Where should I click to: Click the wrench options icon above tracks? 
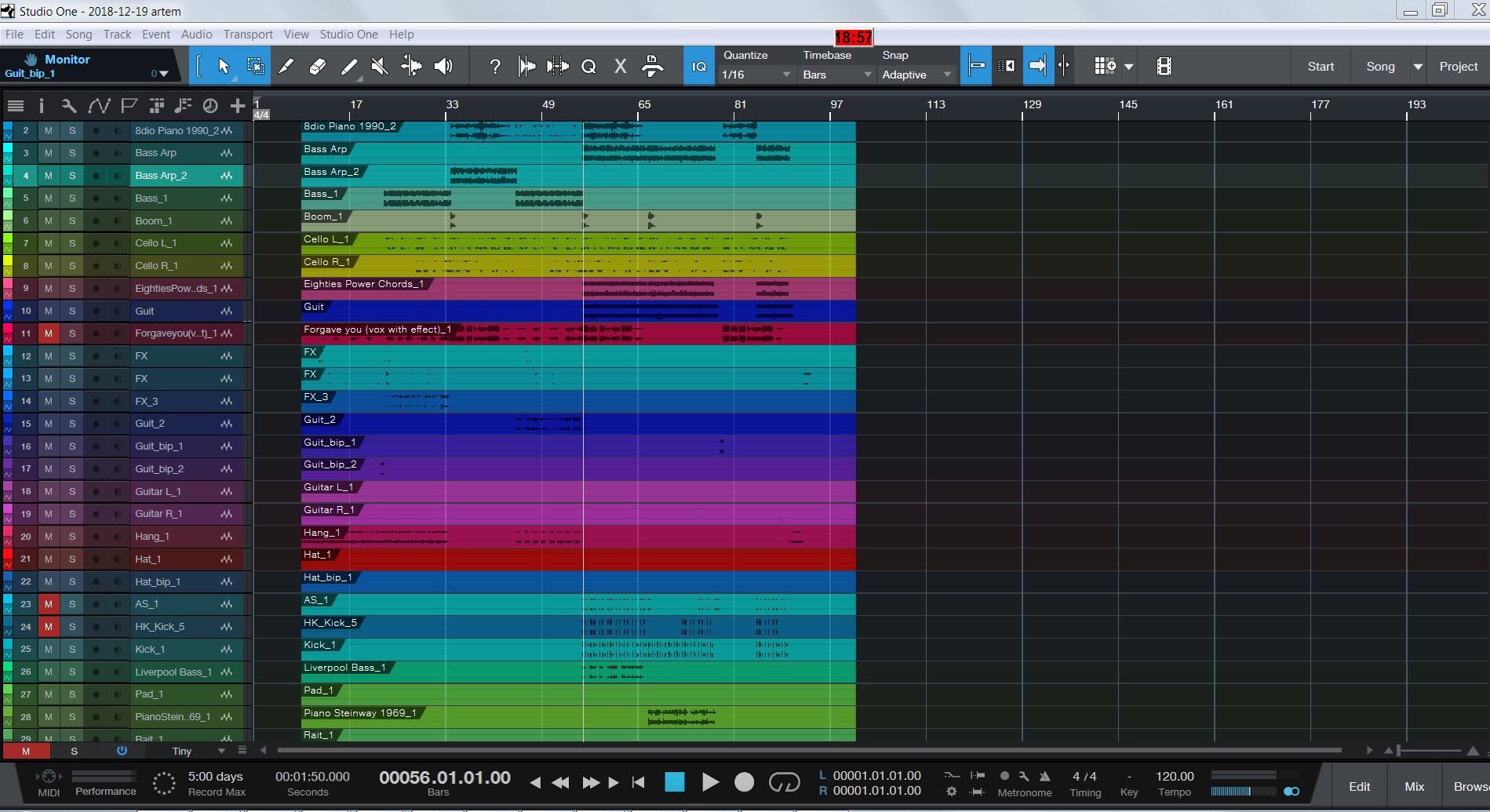pos(69,106)
